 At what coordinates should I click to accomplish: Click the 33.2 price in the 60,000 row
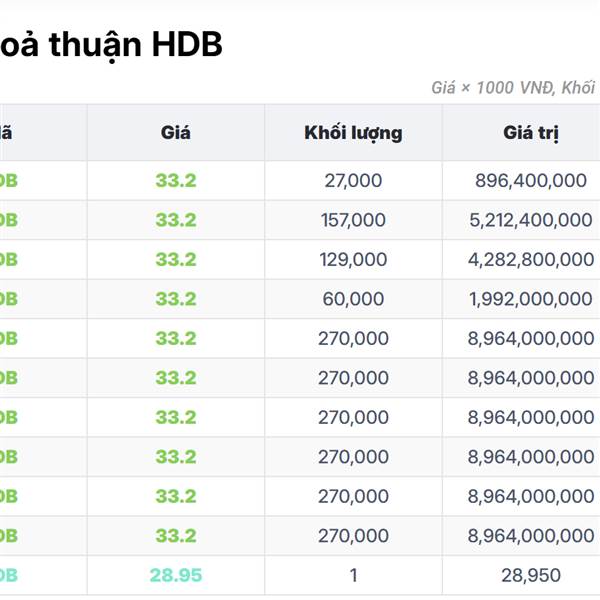[175, 299]
